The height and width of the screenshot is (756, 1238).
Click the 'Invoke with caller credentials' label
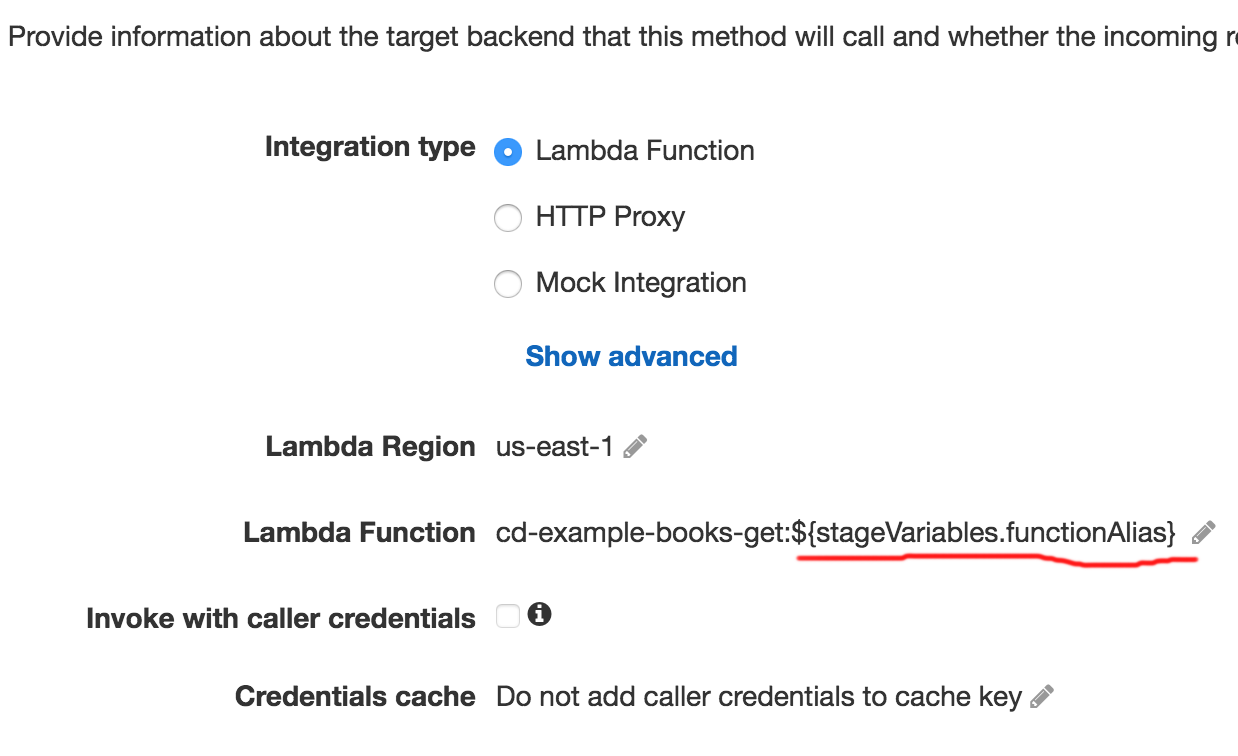[x=281, y=619]
